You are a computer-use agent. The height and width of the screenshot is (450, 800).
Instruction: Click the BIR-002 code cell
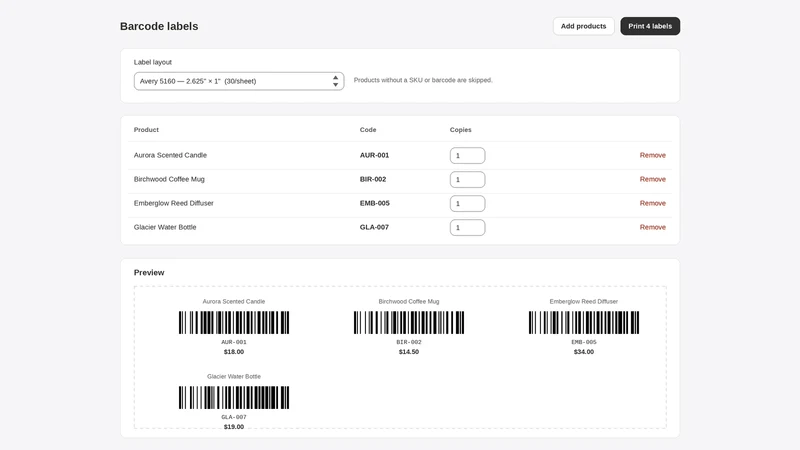(373, 179)
